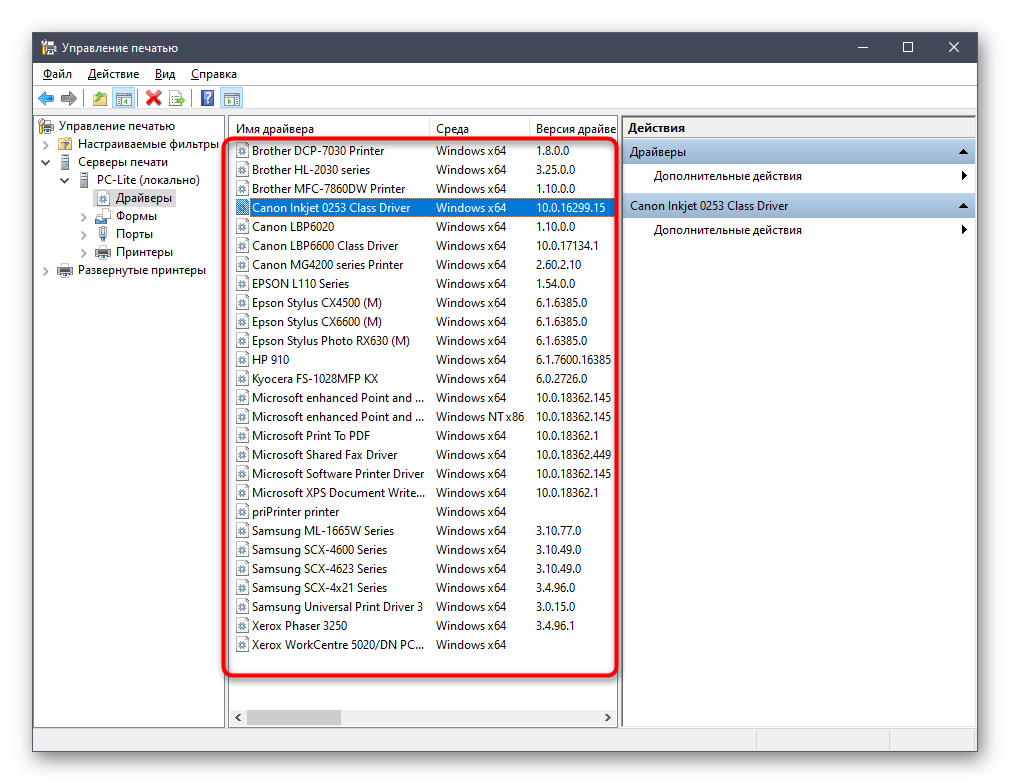The width and height of the screenshot is (1010, 784).
Task: Click the red Delete X icon
Action: 153,98
